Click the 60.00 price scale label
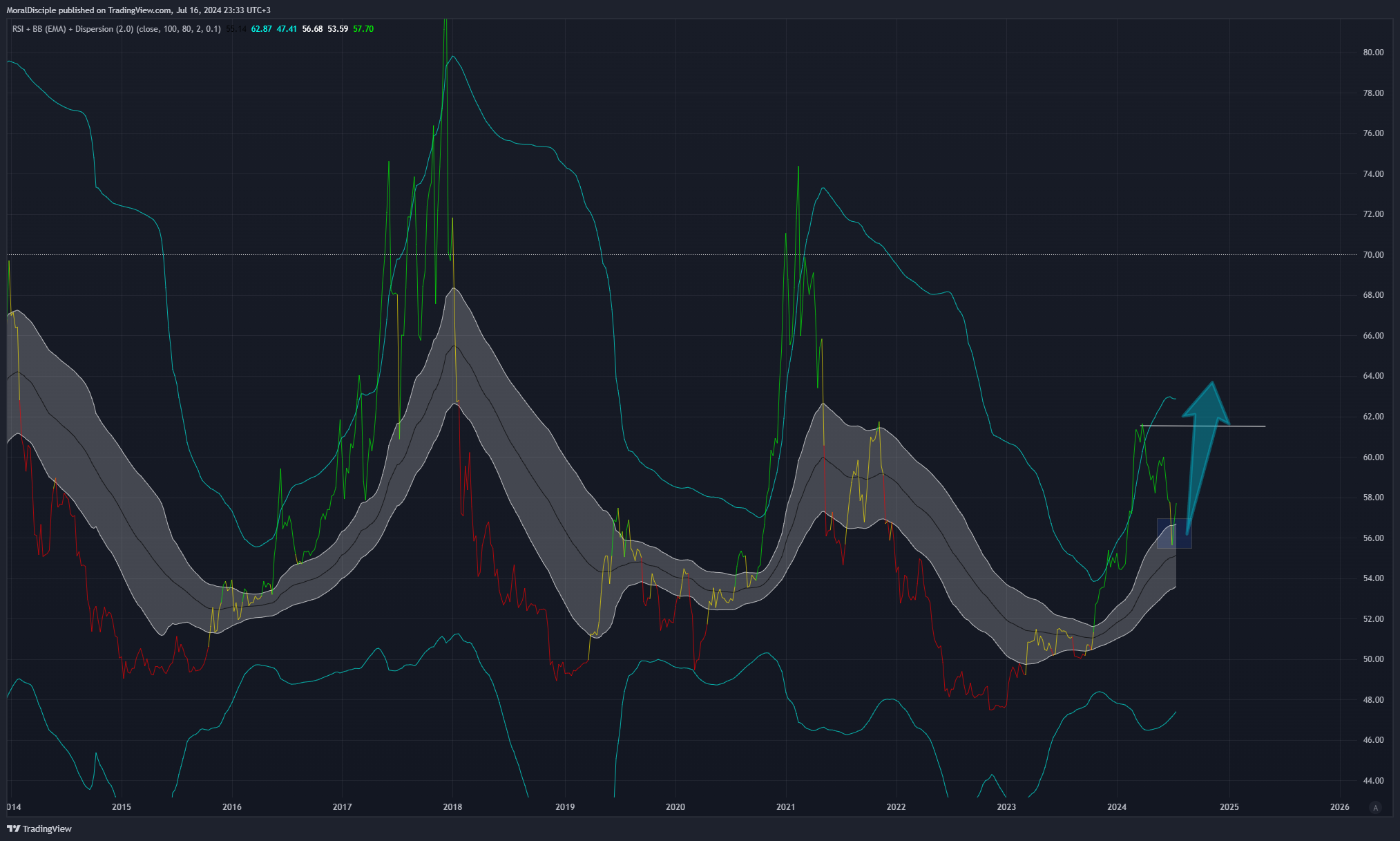Viewport: 1400px width, 841px height. (1373, 457)
